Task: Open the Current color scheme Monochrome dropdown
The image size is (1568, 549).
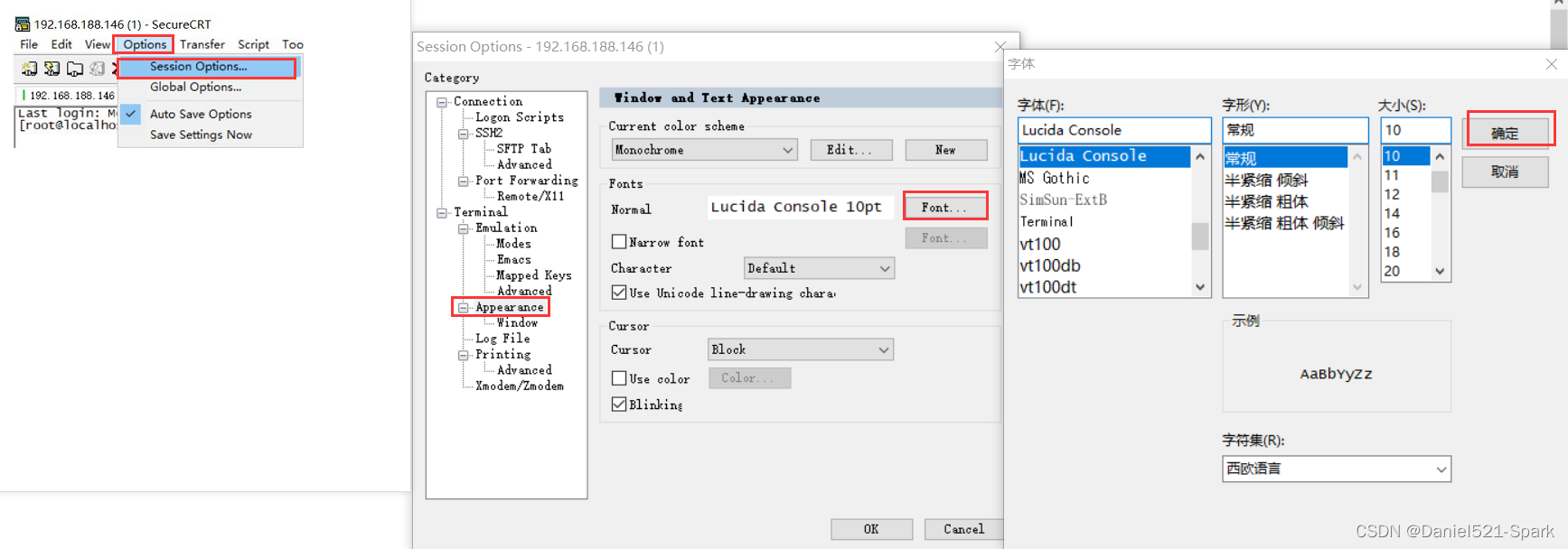Action: point(704,150)
